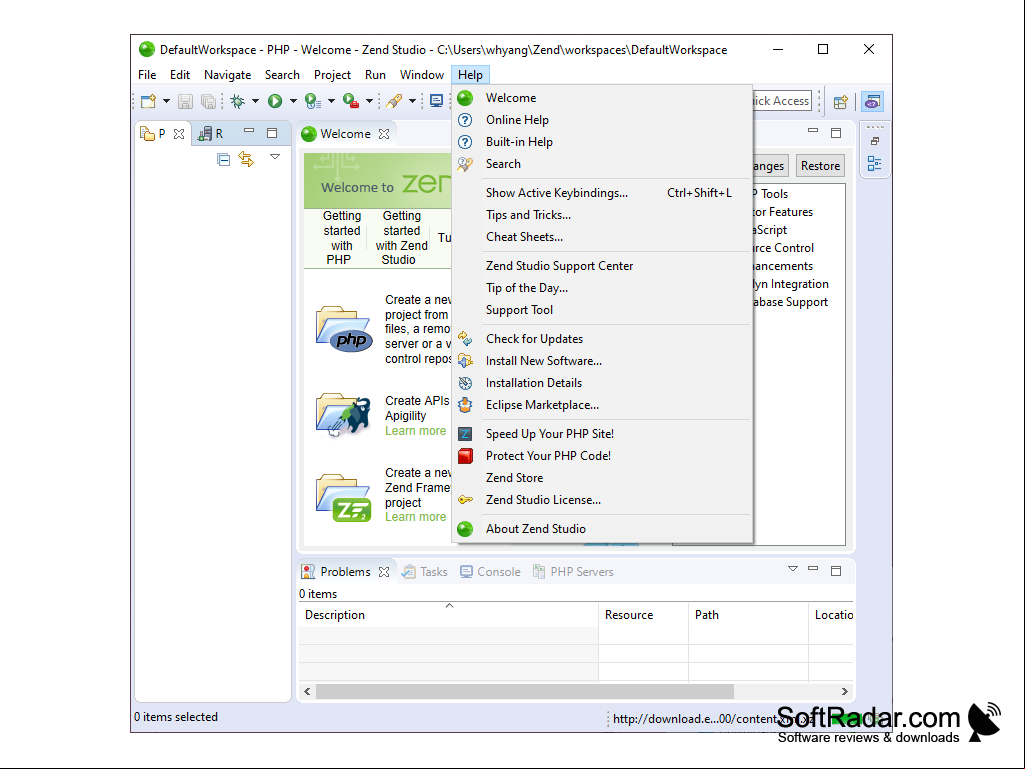Click the Problems horizontal scrollbar thumb
This screenshot has width=1025, height=769.
coord(524,691)
